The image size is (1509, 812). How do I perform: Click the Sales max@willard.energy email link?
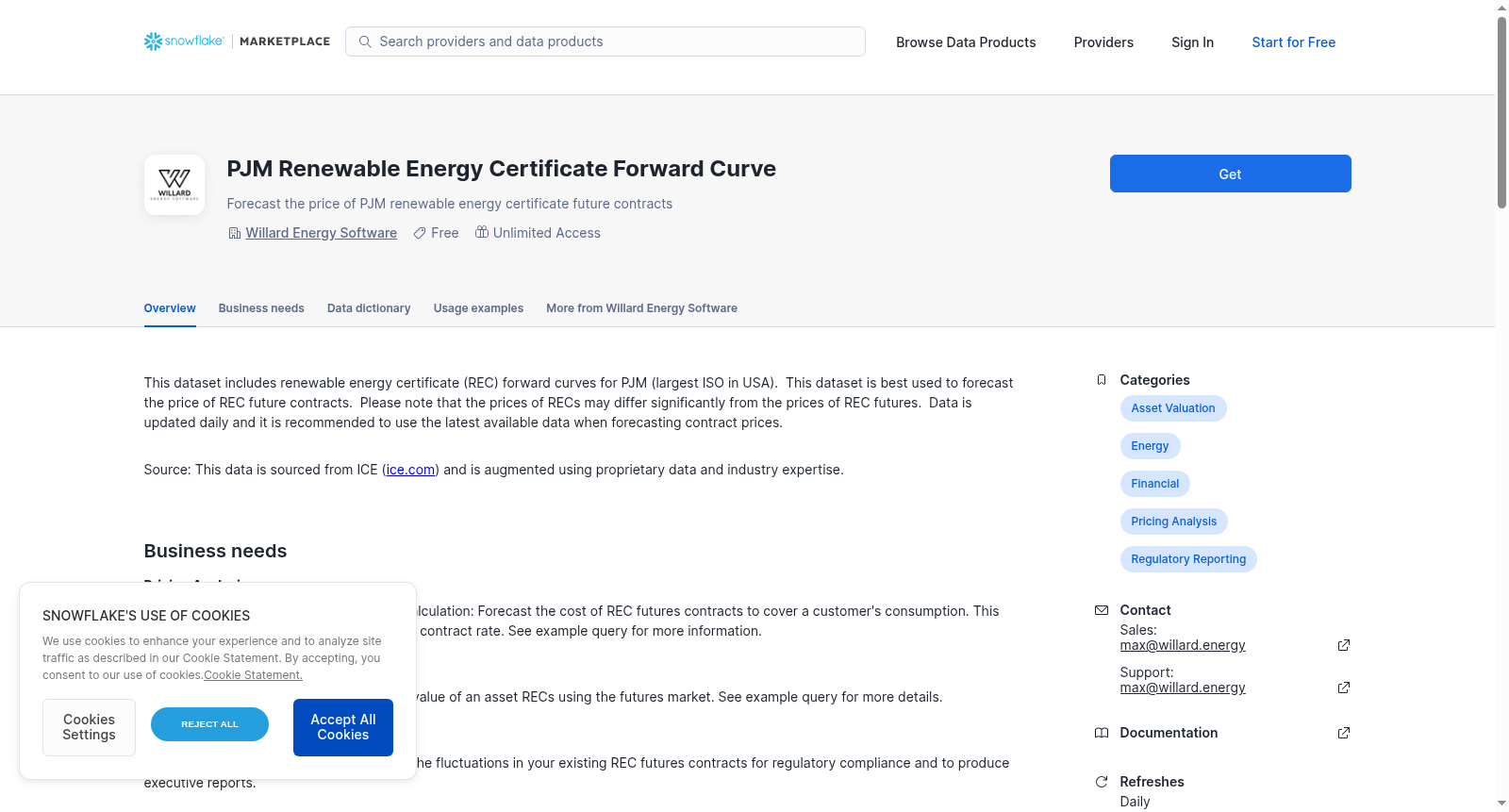pyautogui.click(x=1183, y=645)
